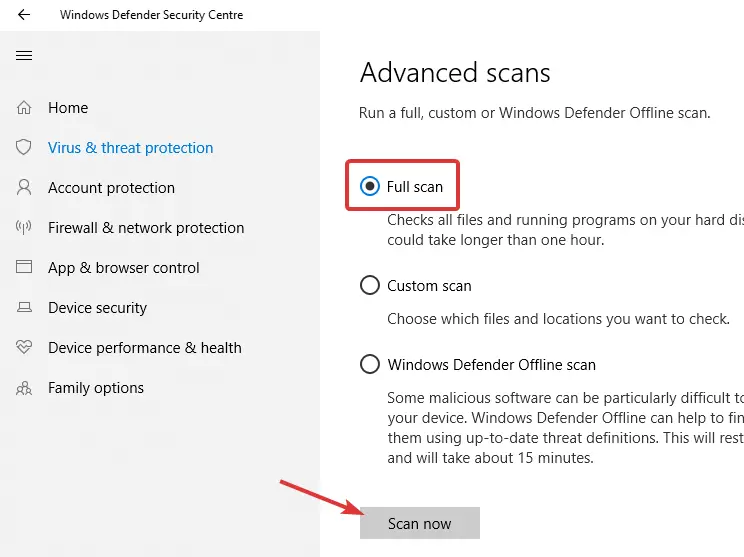Click the Advanced scans heading
The image size is (744, 557).
click(x=455, y=73)
